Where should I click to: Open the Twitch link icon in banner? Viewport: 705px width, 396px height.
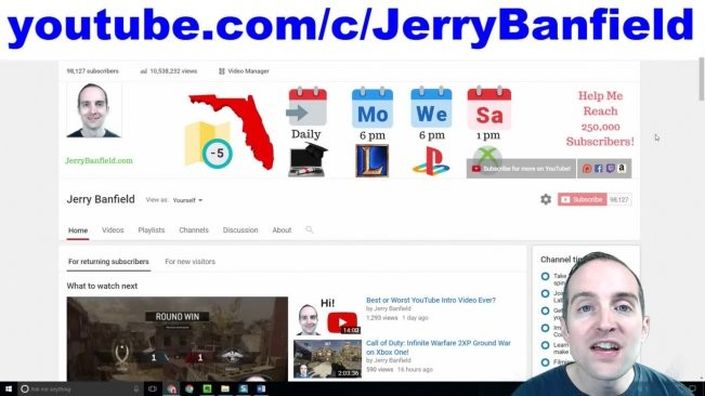tap(610, 169)
